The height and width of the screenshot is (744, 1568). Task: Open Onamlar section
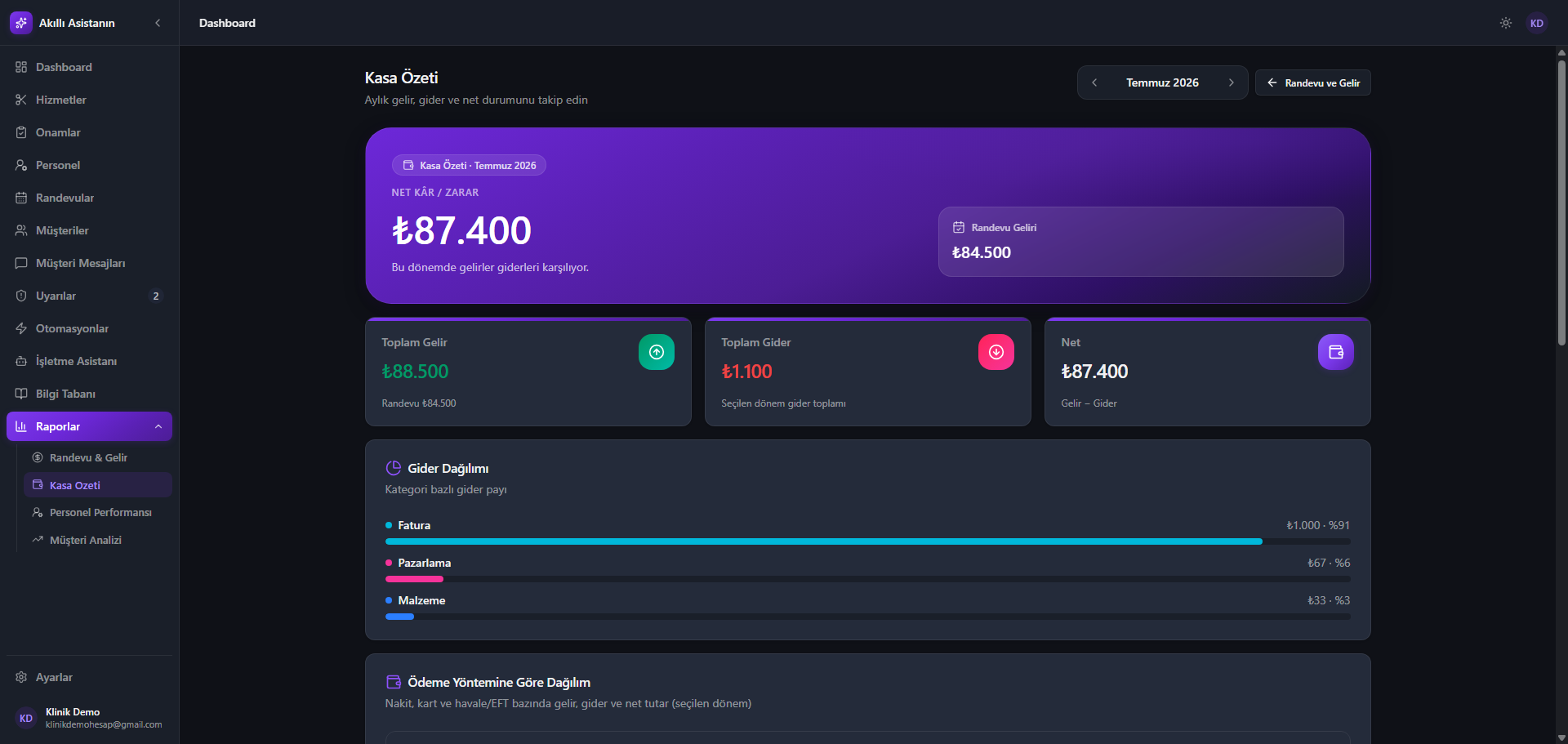89,132
